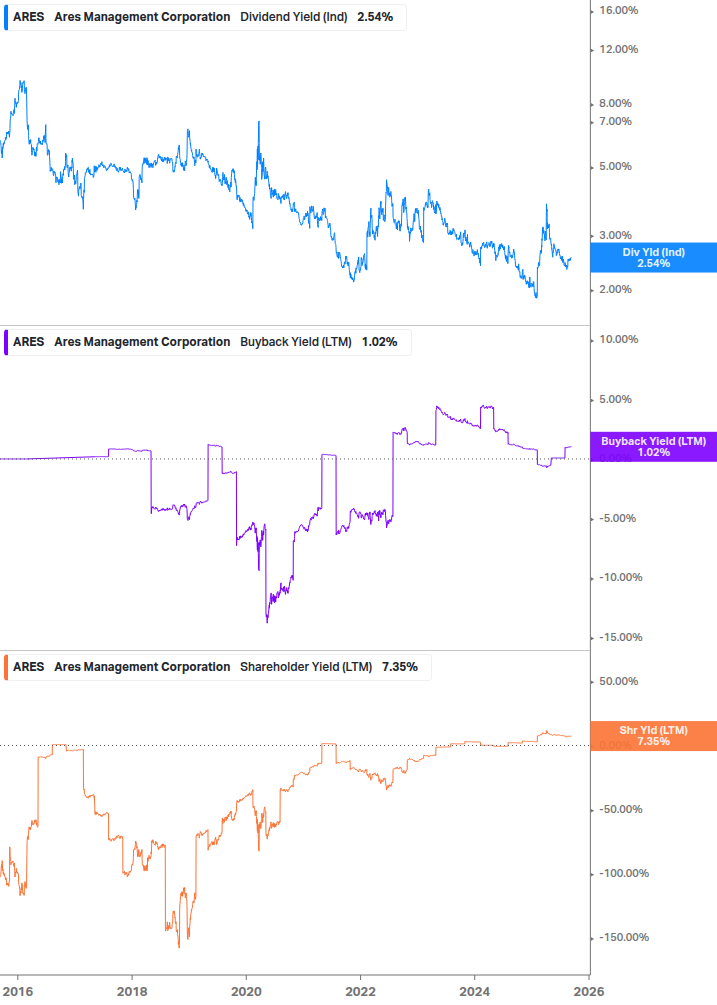This screenshot has width=717, height=1005.
Task: Click the 2.00% tick on the dividend yield axis
Action: [615, 289]
